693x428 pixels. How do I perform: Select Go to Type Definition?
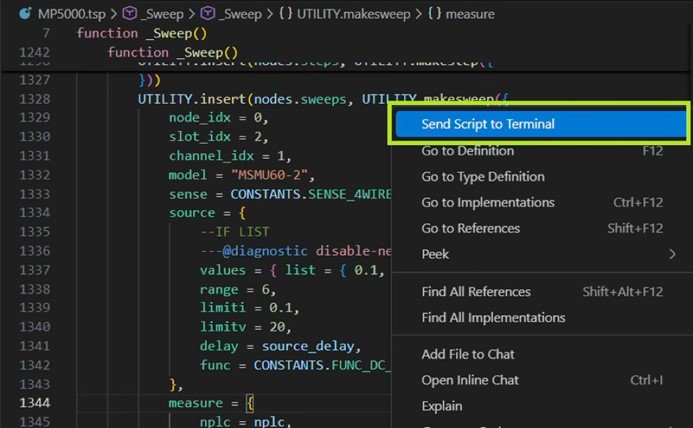pyautogui.click(x=483, y=177)
